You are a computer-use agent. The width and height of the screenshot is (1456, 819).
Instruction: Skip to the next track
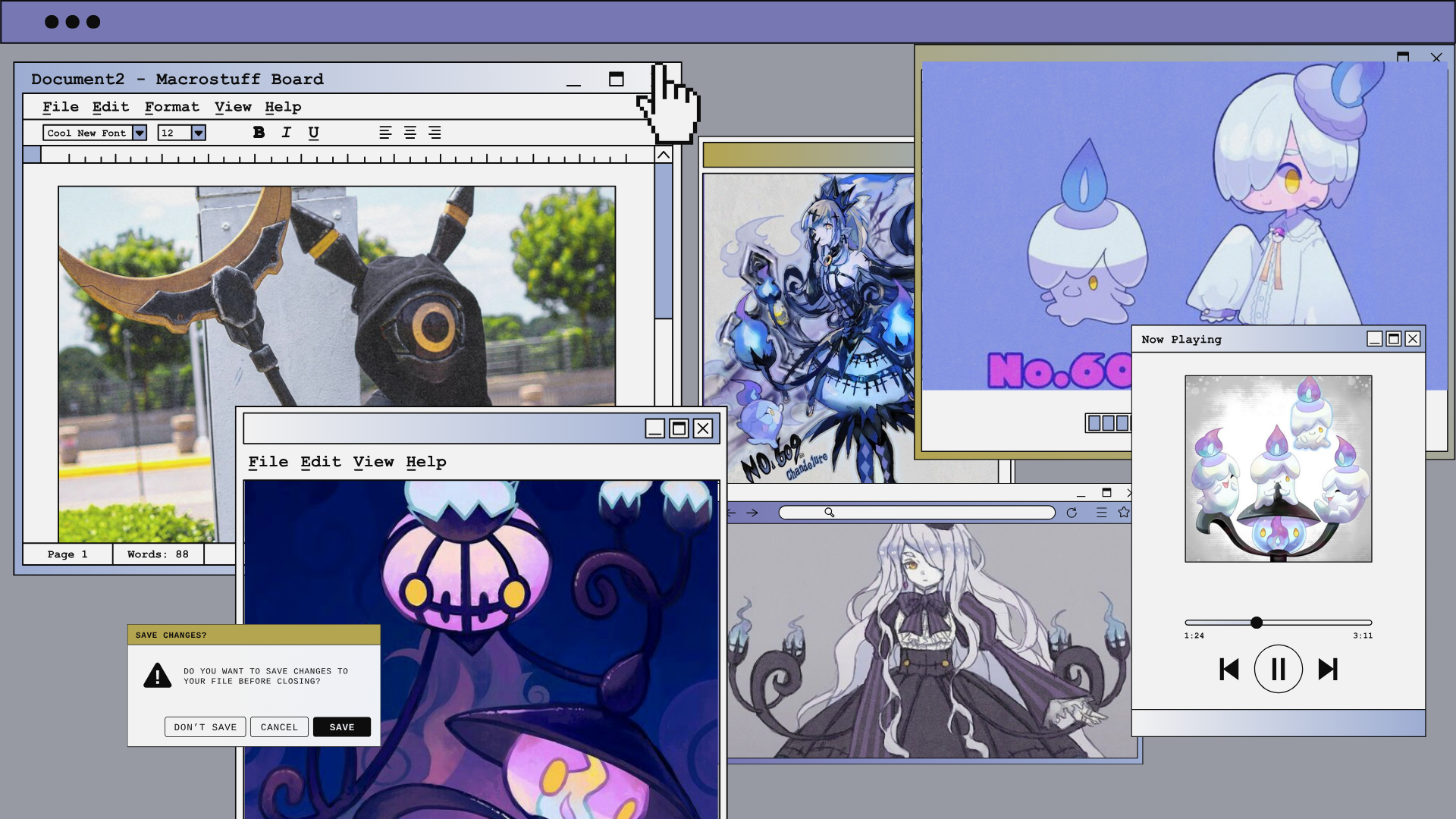pyautogui.click(x=1327, y=669)
